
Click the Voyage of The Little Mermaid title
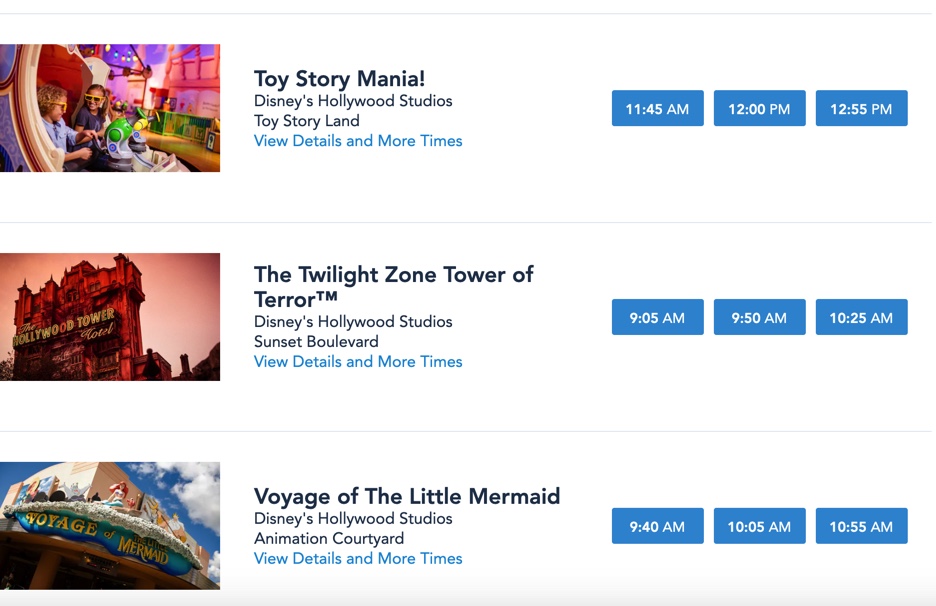[x=406, y=496]
